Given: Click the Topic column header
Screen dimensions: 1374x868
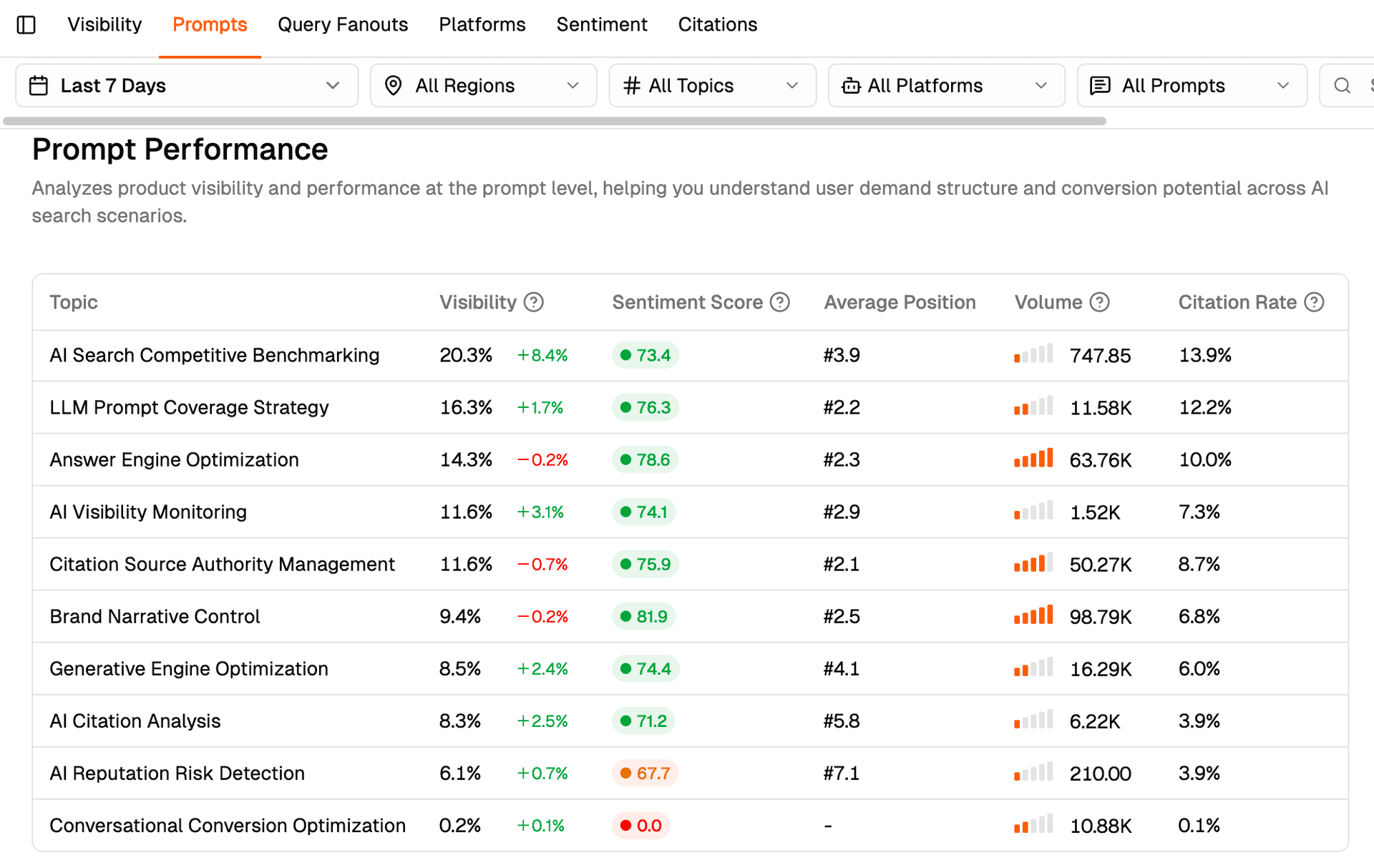Looking at the screenshot, I should click(74, 302).
